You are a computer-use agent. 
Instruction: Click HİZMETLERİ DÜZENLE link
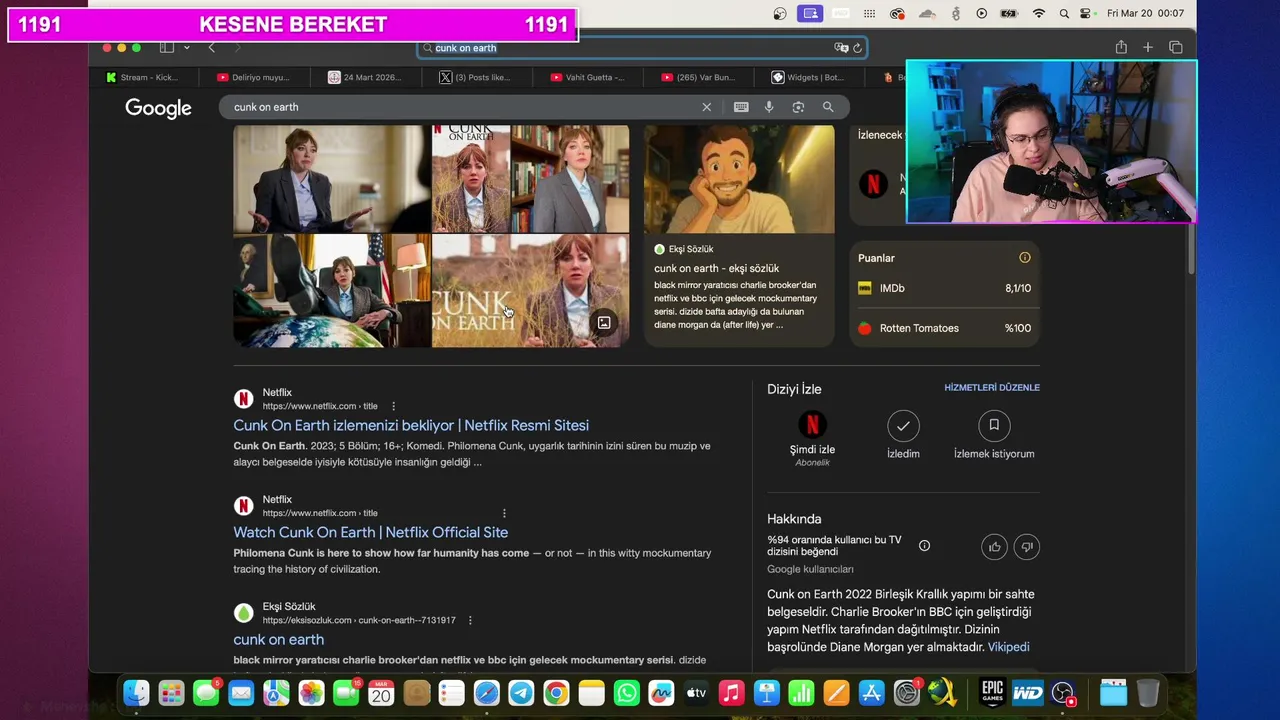[992, 387]
